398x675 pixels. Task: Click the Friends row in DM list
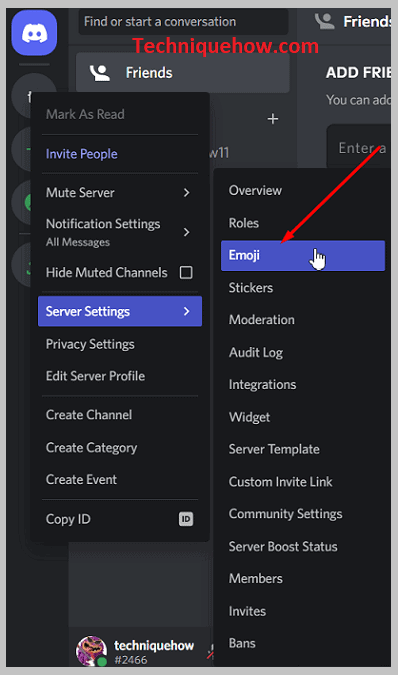pyautogui.click(x=183, y=73)
